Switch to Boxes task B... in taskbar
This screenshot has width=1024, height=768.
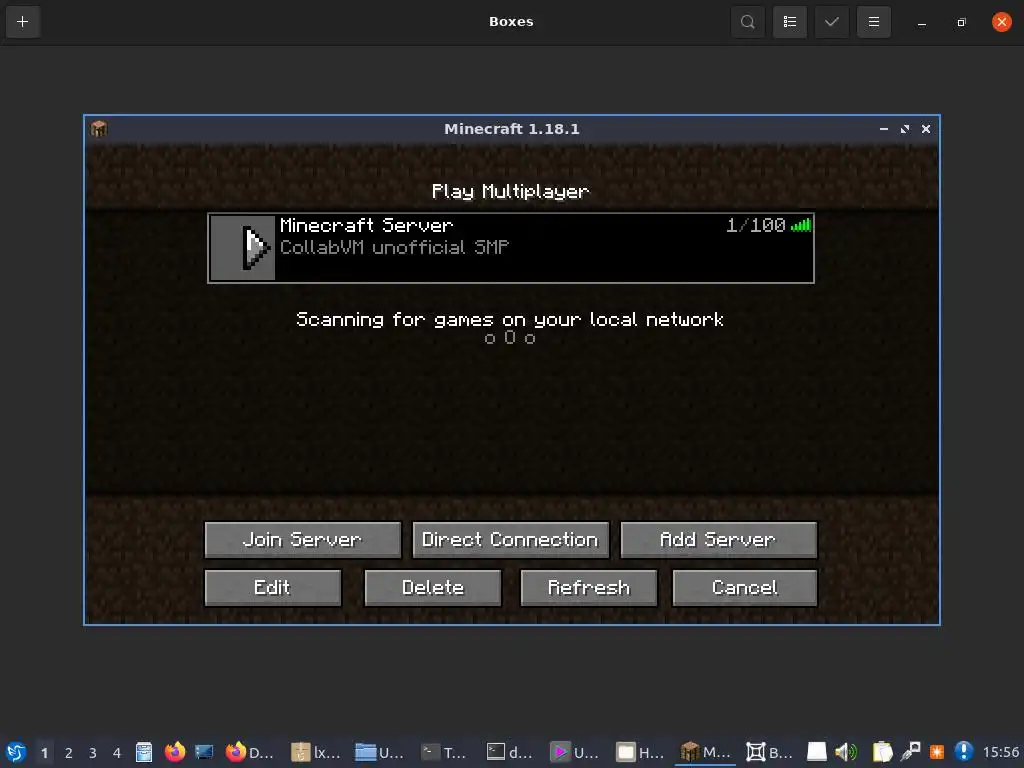click(x=770, y=752)
